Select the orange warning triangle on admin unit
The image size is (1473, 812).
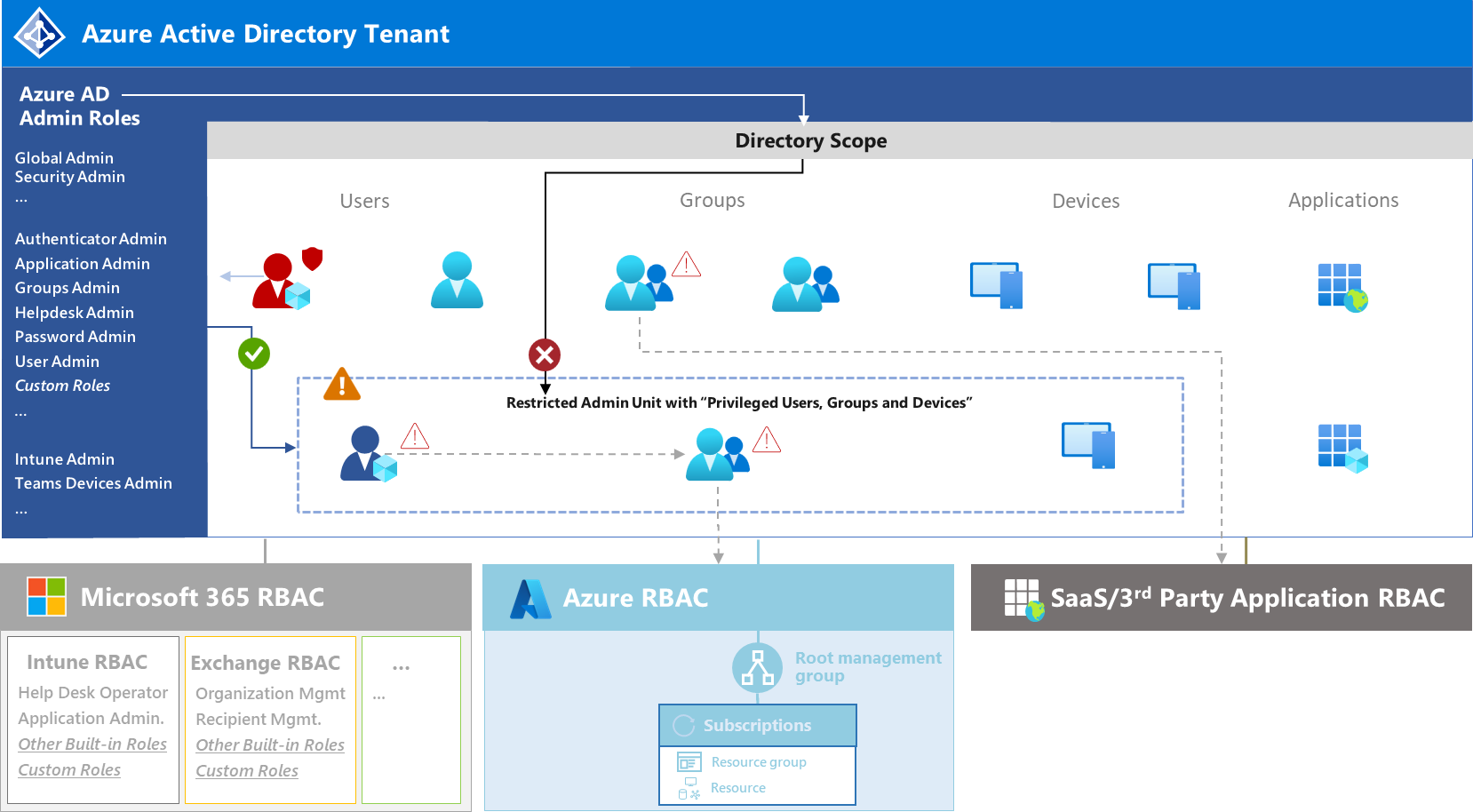[342, 385]
